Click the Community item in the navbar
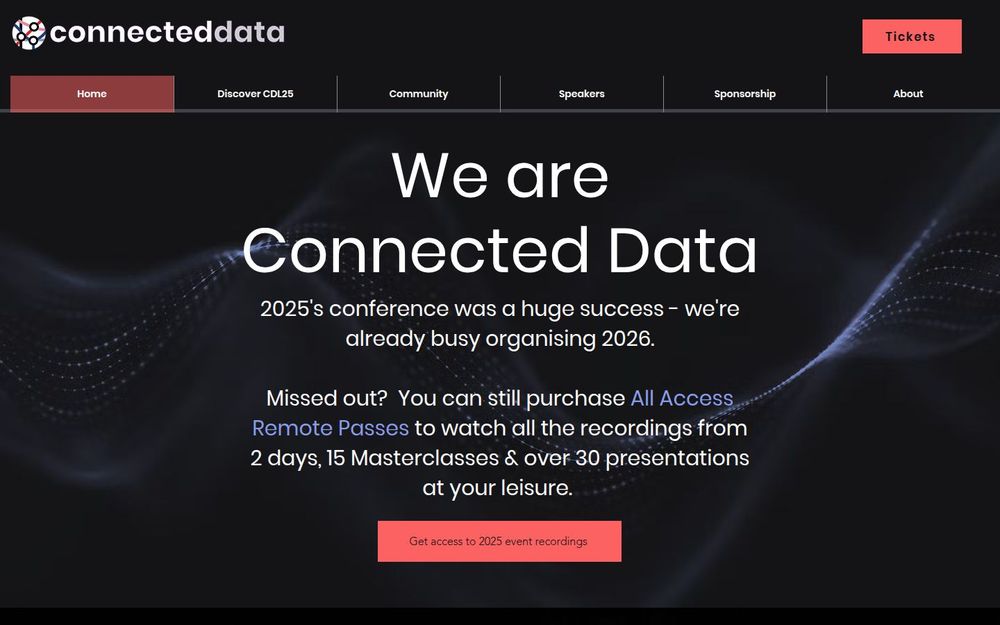1000x625 pixels. click(x=418, y=93)
